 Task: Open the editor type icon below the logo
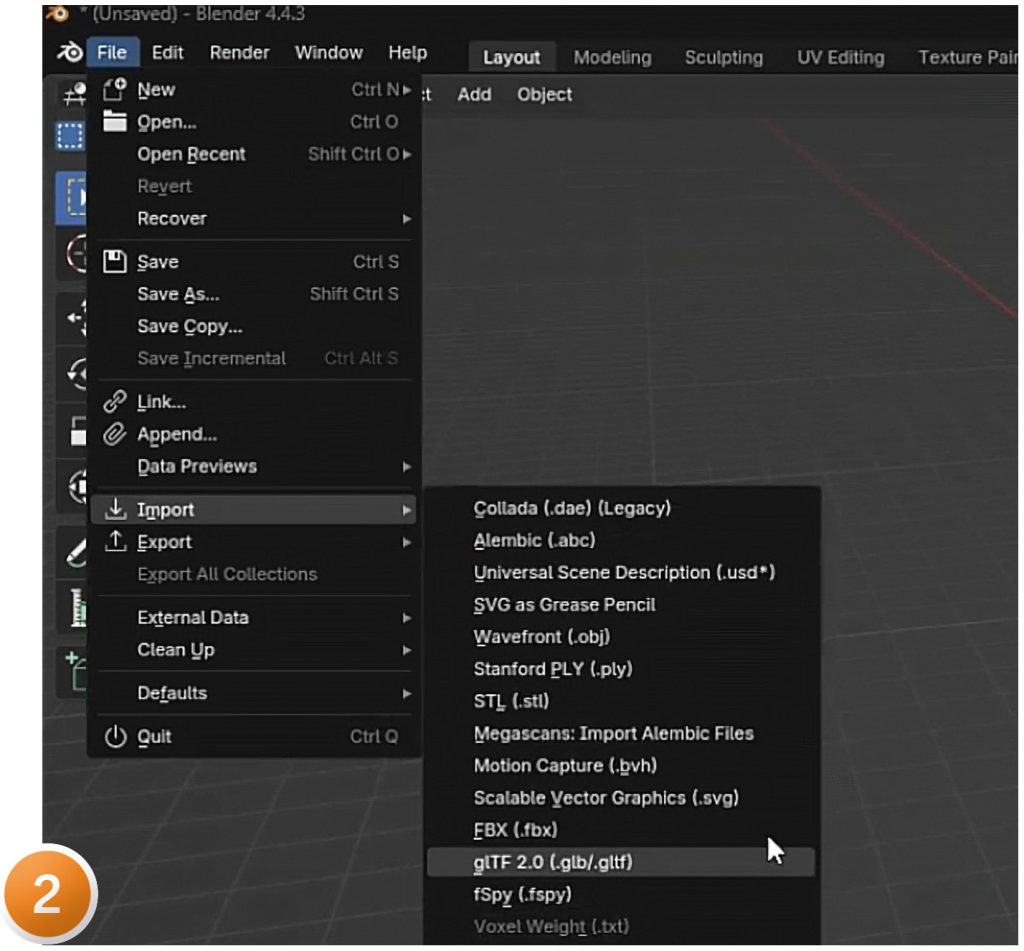74,93
